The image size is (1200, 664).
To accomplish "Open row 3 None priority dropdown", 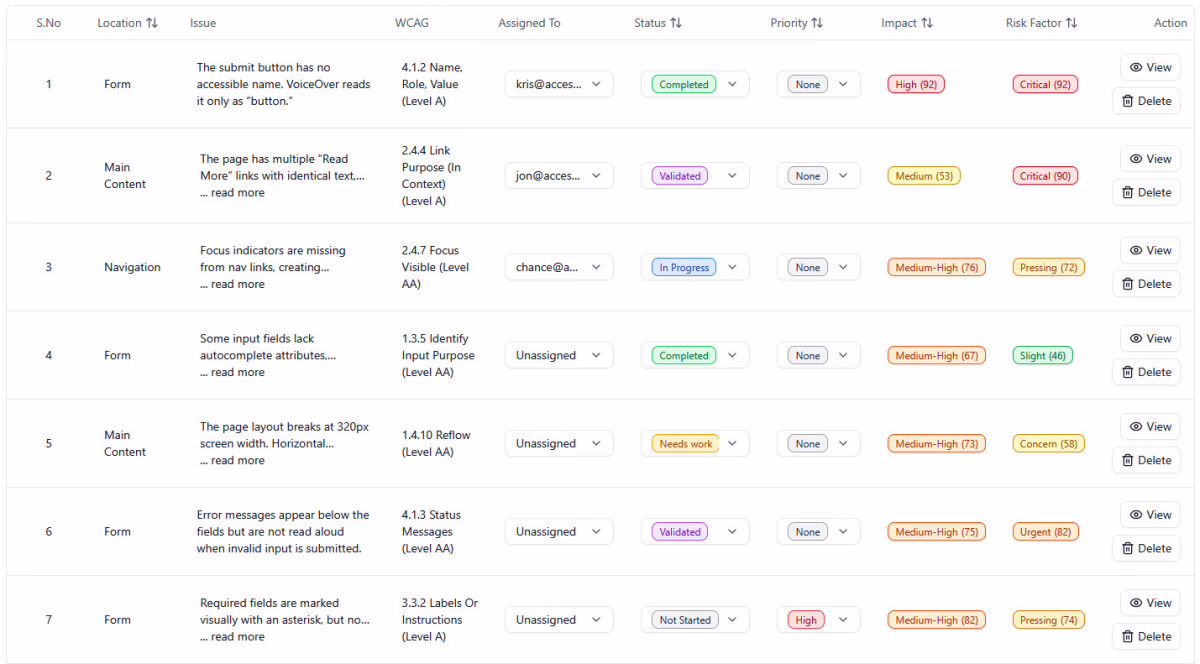I will [819, 268].
